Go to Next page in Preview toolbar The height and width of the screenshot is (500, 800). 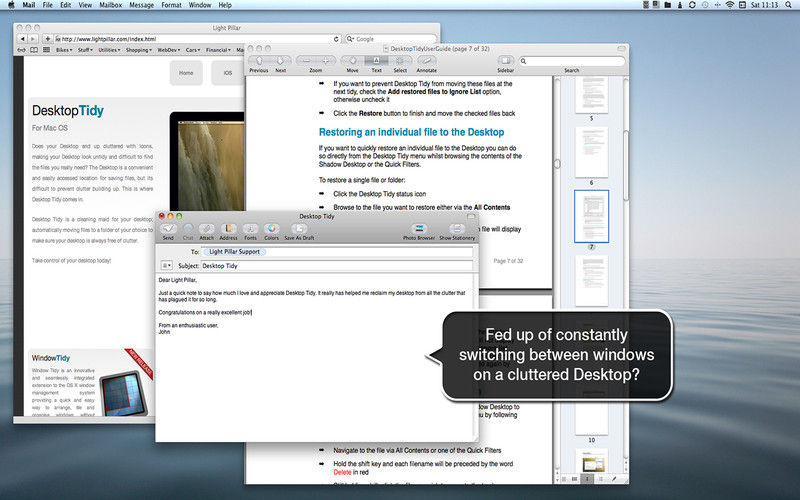point(281,61)
